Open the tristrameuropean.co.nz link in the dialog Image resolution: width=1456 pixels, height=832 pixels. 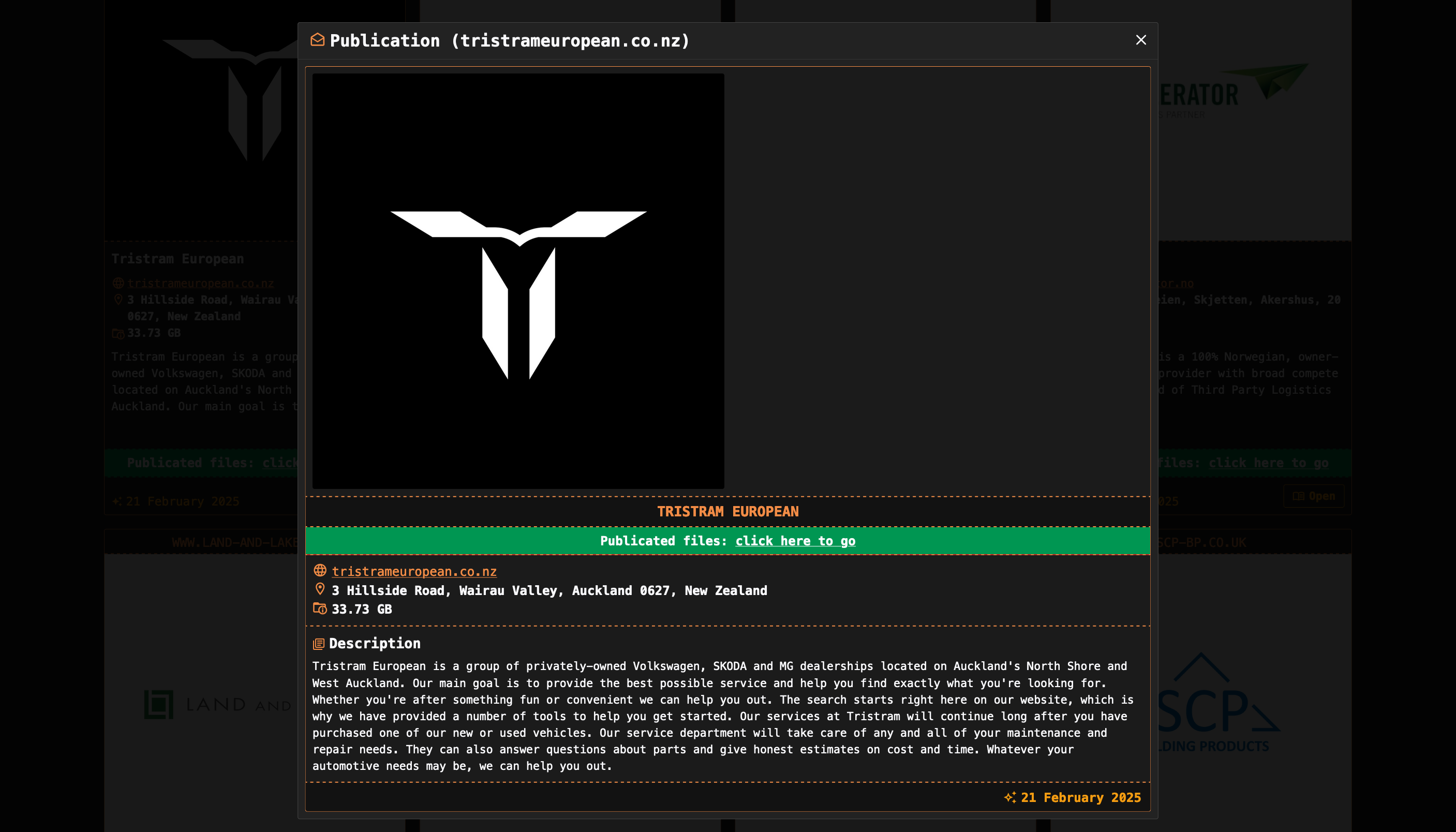point(414,571)
